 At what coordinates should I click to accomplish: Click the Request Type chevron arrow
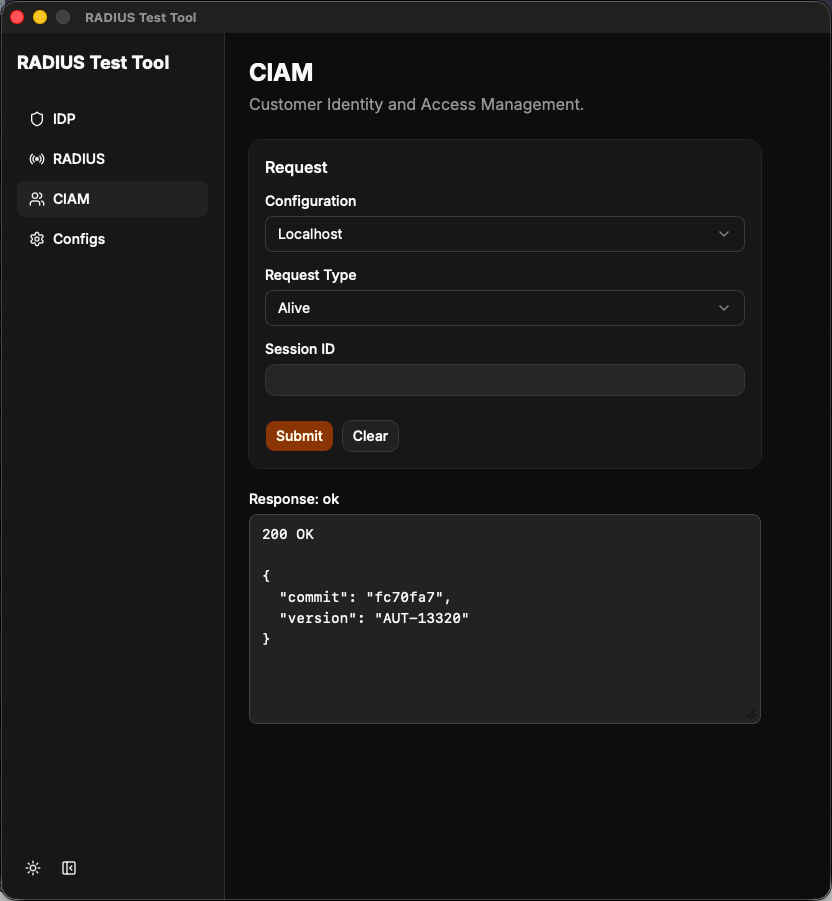click(724, 308)
